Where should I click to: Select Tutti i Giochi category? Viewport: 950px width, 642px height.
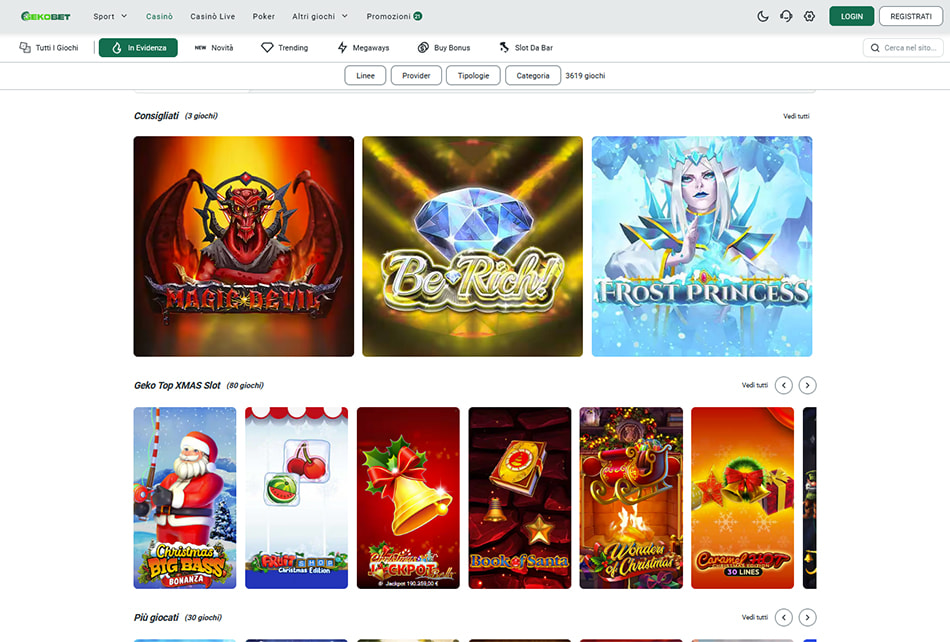(49, 48)
